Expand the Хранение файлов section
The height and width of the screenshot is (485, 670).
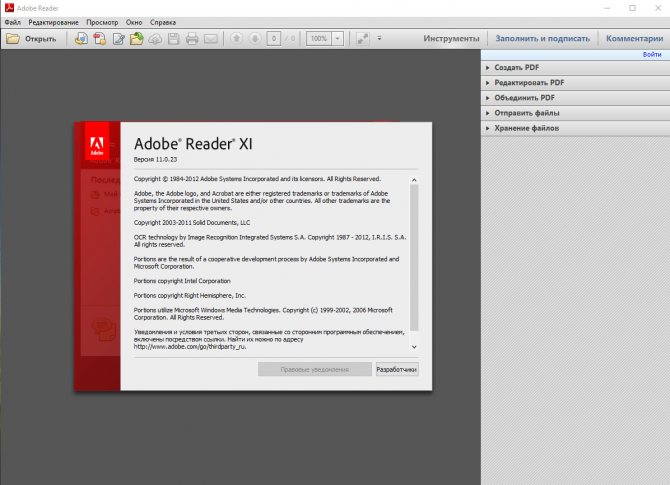tap(575, 128)
